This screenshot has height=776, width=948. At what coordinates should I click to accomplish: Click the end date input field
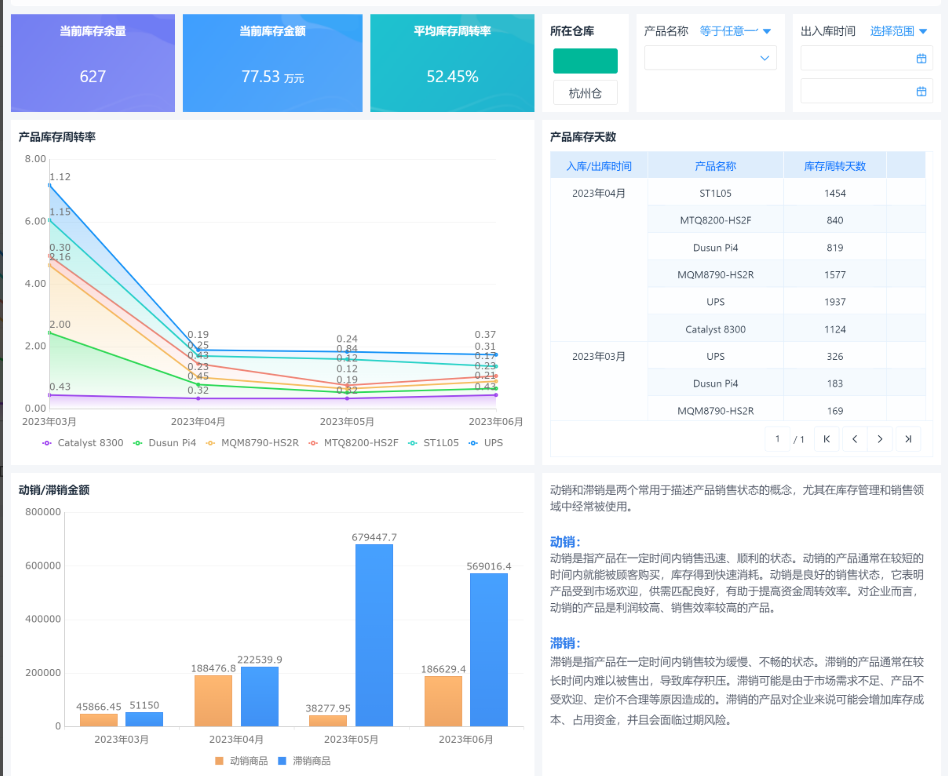(x=866, y=91)
